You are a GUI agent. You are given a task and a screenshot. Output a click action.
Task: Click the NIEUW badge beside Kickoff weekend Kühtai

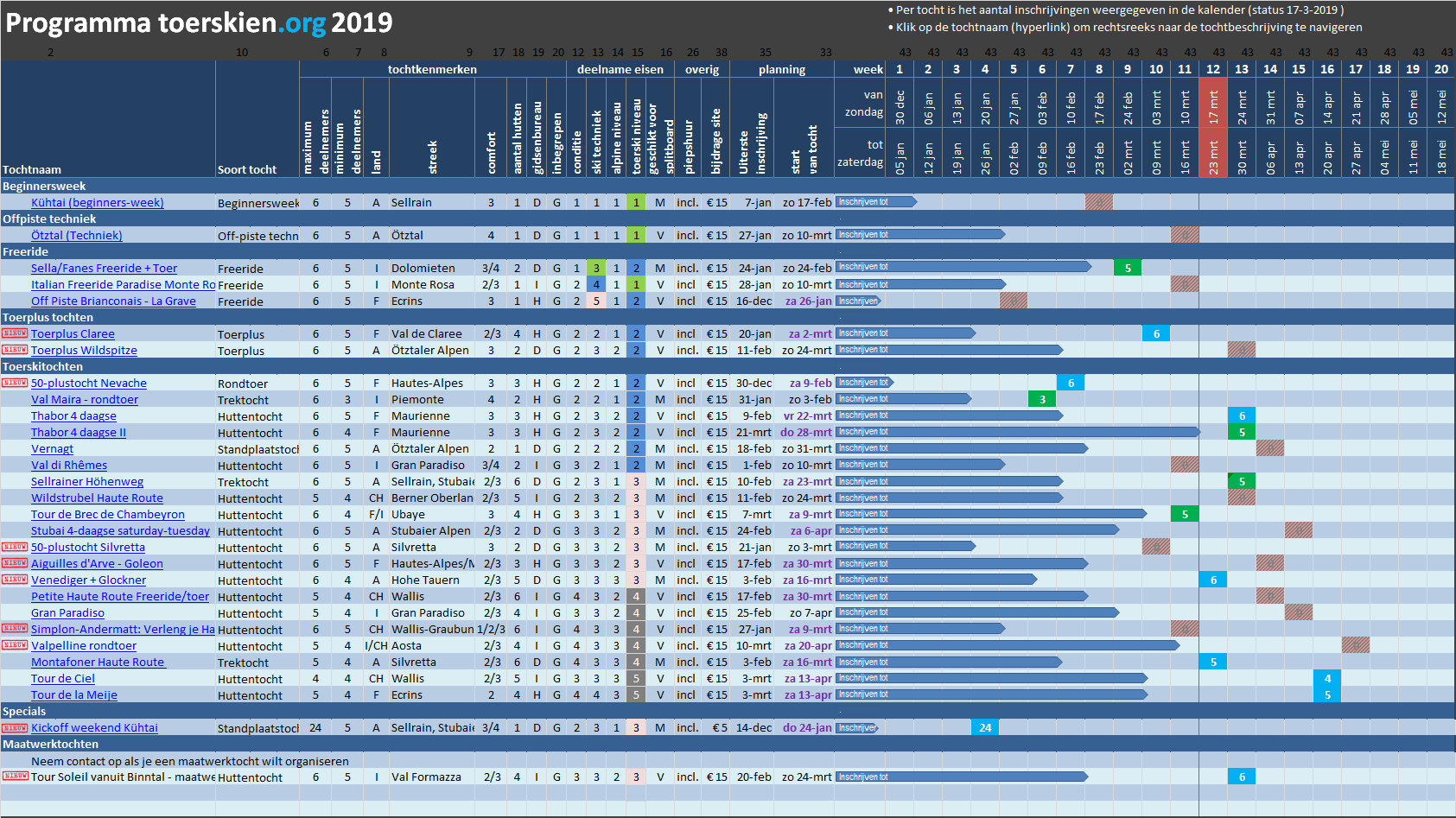[x=15, y=727]
